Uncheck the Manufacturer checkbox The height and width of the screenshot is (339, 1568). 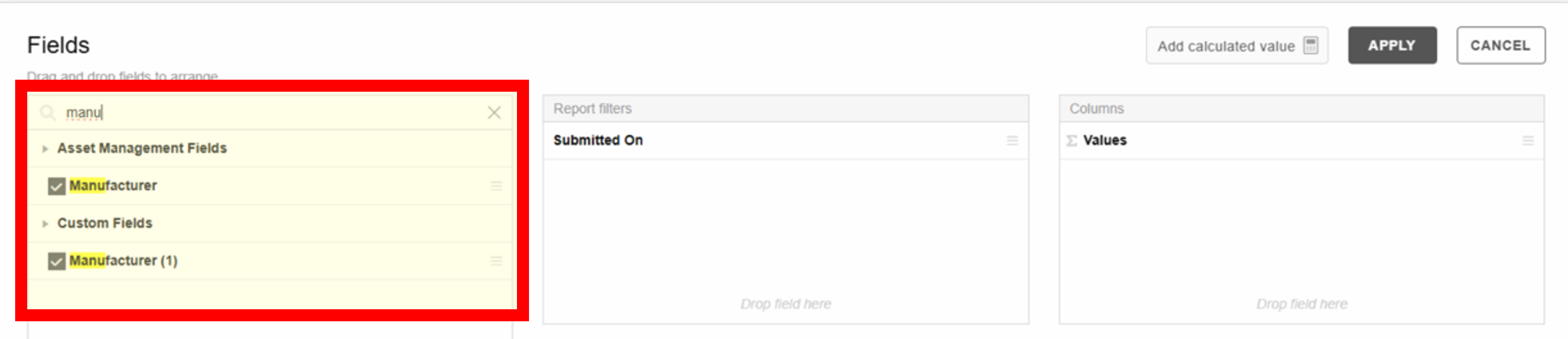[x=56, y=186]
